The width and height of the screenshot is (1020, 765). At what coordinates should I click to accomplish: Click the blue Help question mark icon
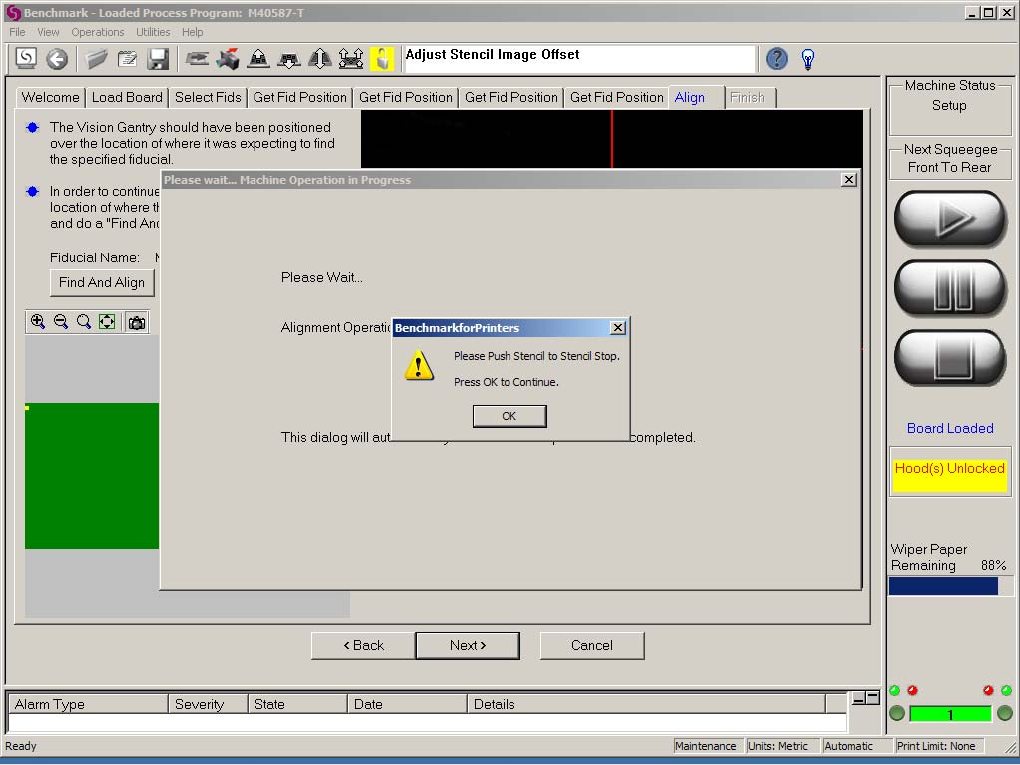click(x=777, y=59)
